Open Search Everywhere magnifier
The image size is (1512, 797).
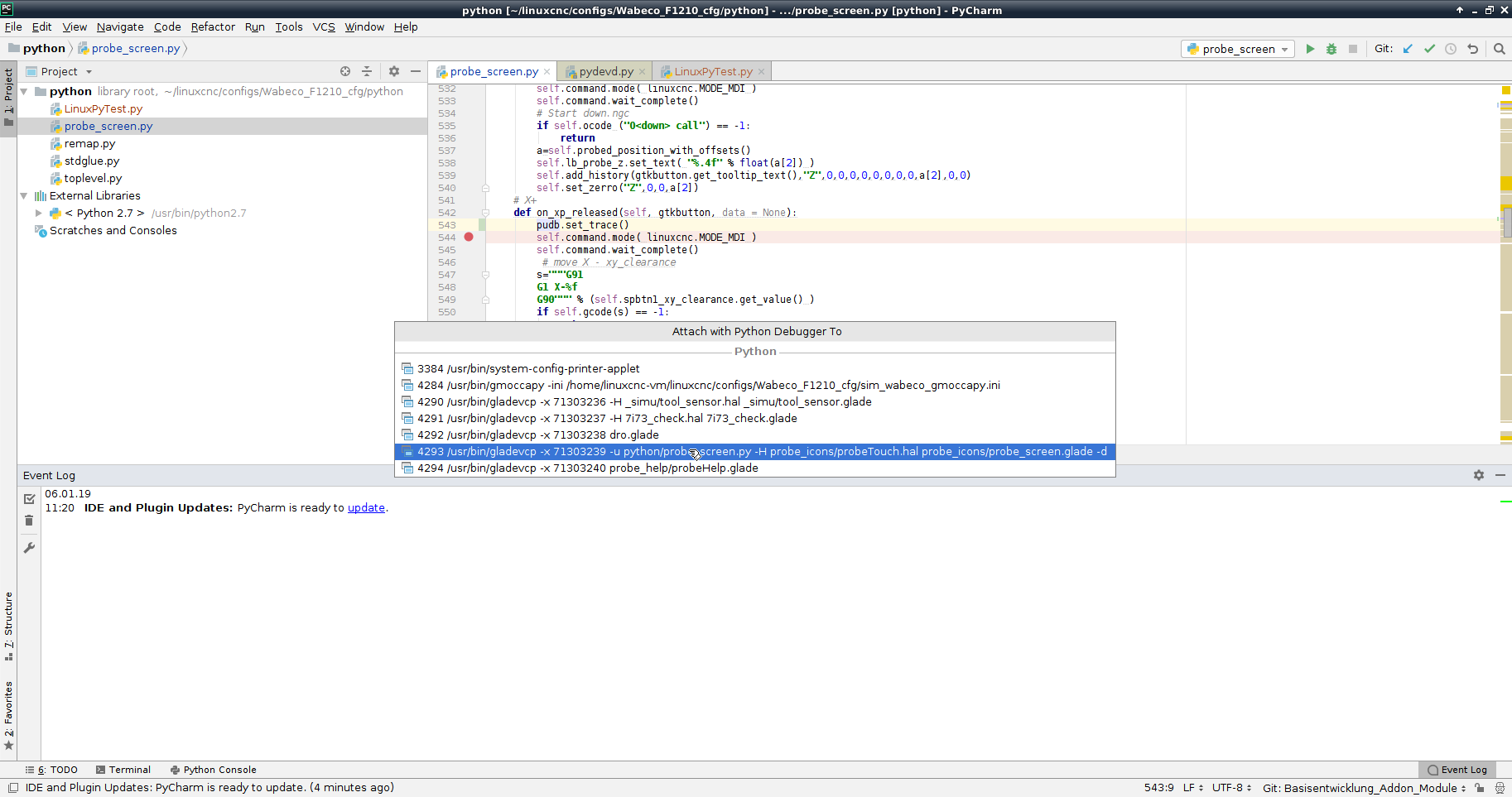point(1499,49)
